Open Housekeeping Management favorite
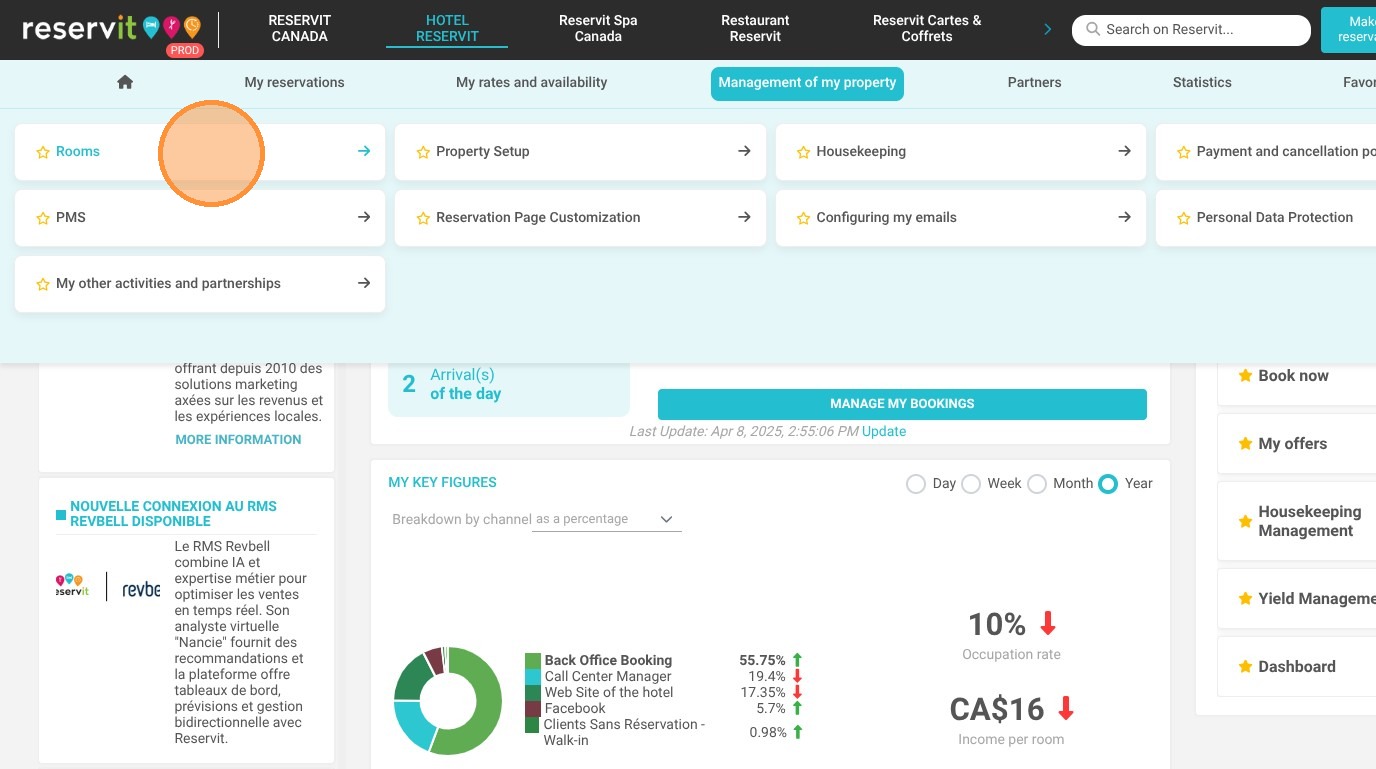 [x=1310, y=521]
